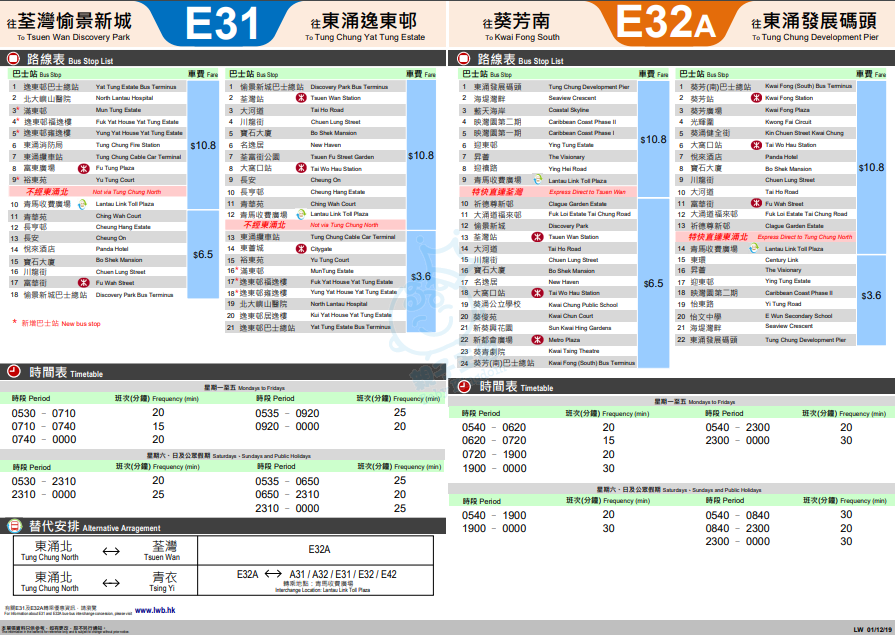Open the www.lwb.hk link
895x635 pixels.
tap(155, 610)
